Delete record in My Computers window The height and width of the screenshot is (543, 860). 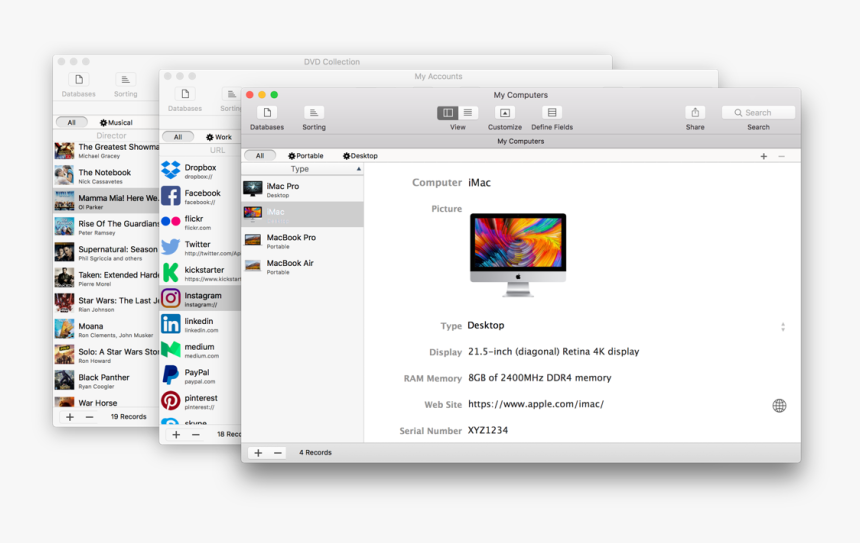point(278,452)
